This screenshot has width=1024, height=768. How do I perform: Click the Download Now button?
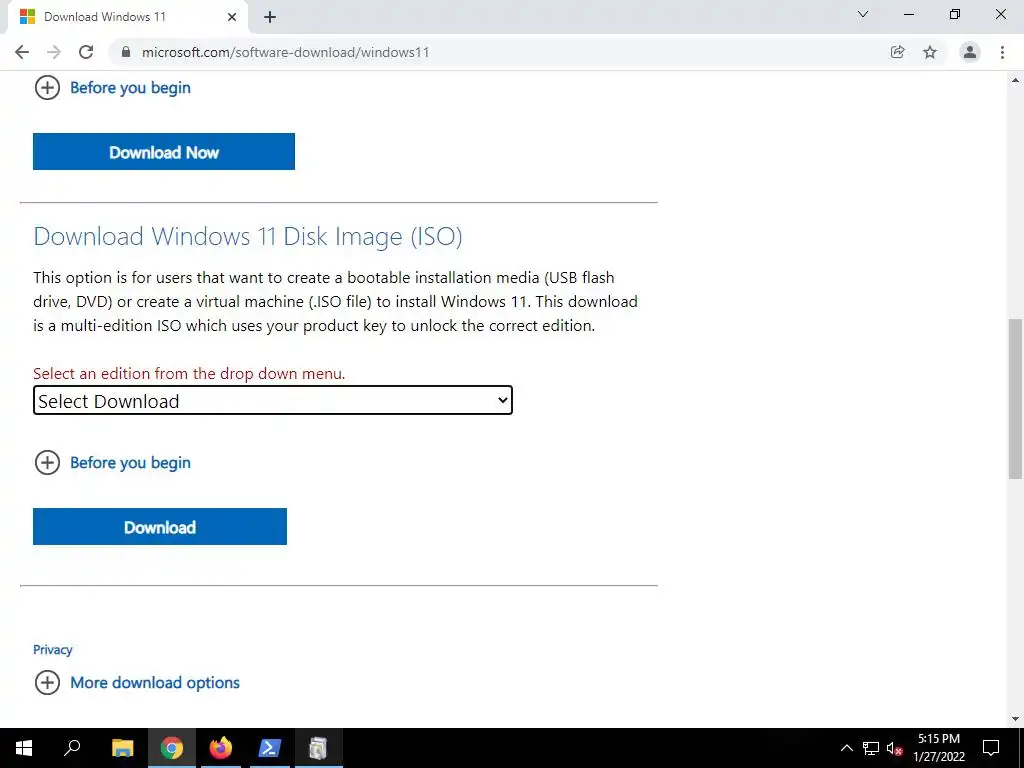[164, 152]
